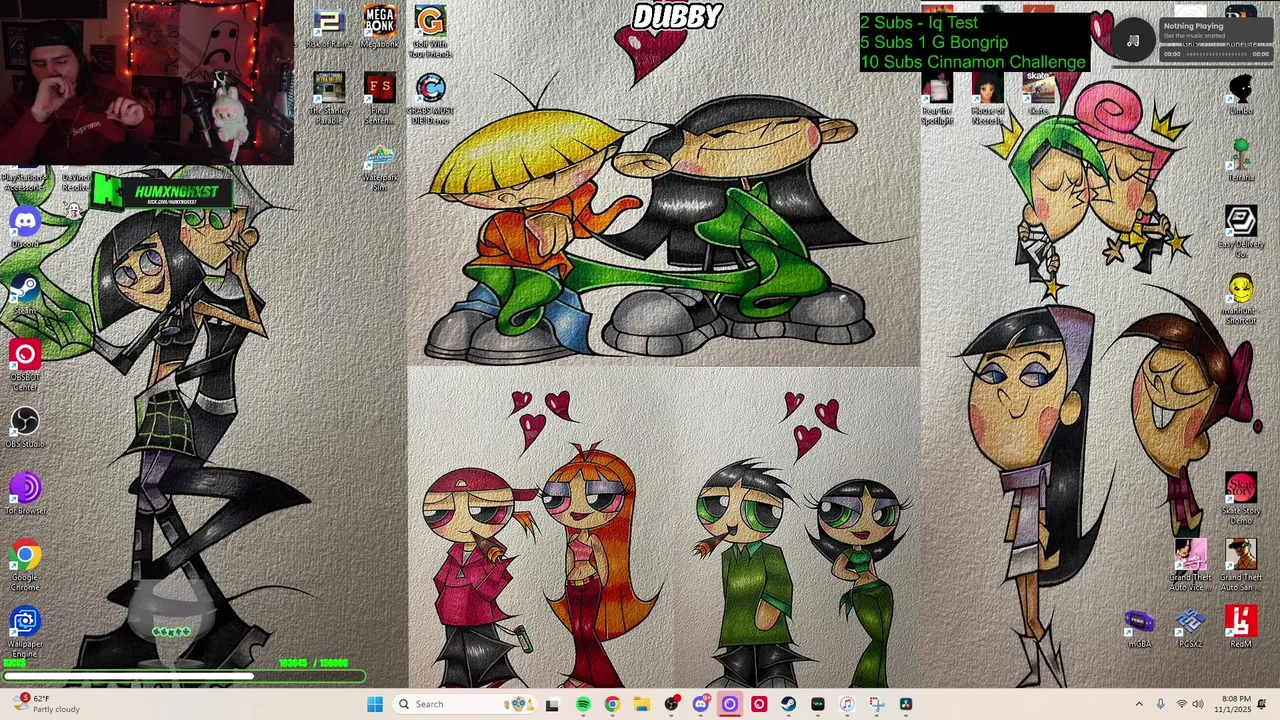Expand the system tray hidden icons chevron
This screenshot has height=720, width=1280.
click(x=1138, y=704)
